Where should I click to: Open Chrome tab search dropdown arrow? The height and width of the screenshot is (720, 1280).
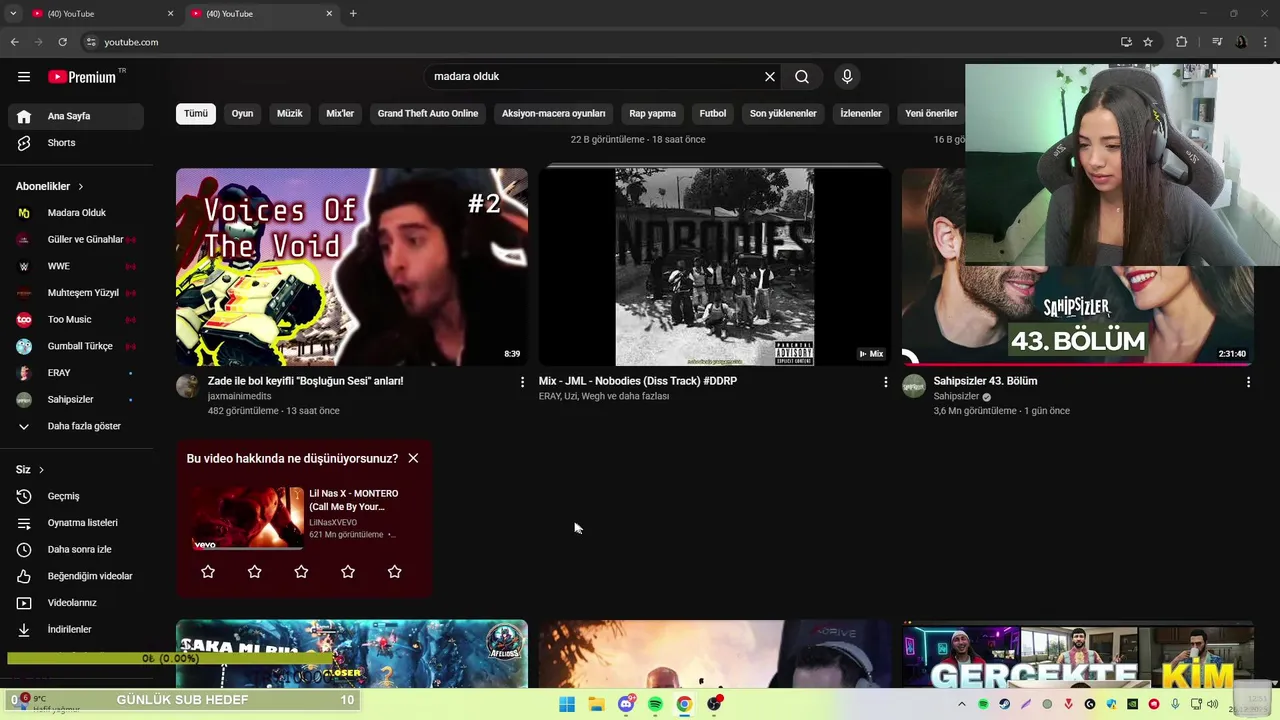coord(13,14)
